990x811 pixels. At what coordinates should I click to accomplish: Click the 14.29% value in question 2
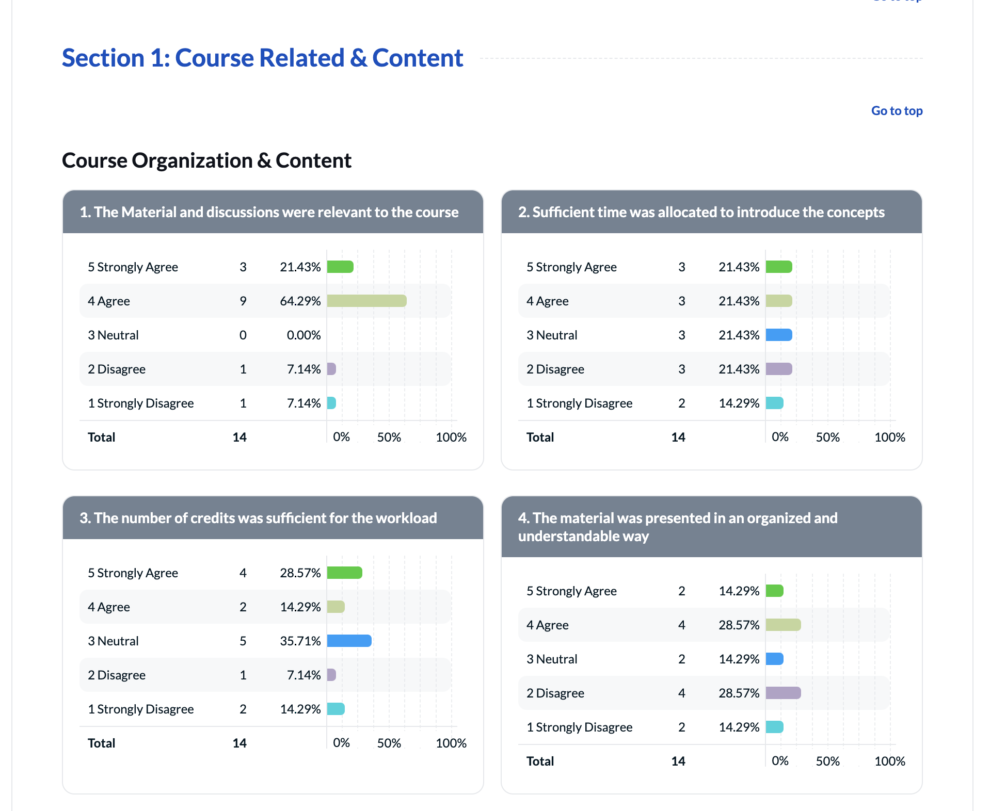pyautogui.click(x=739, y=403)
